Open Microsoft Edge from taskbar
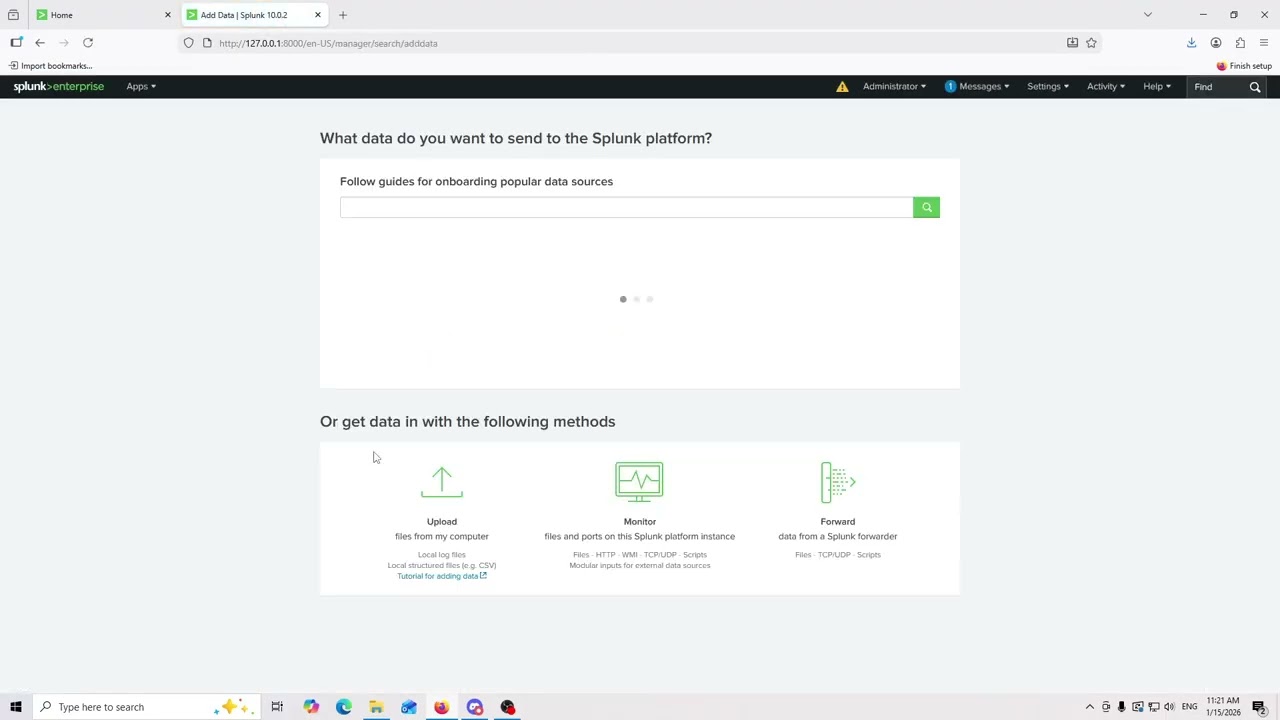The width and height of the screenshot is (1280, 720). (344, 707)
